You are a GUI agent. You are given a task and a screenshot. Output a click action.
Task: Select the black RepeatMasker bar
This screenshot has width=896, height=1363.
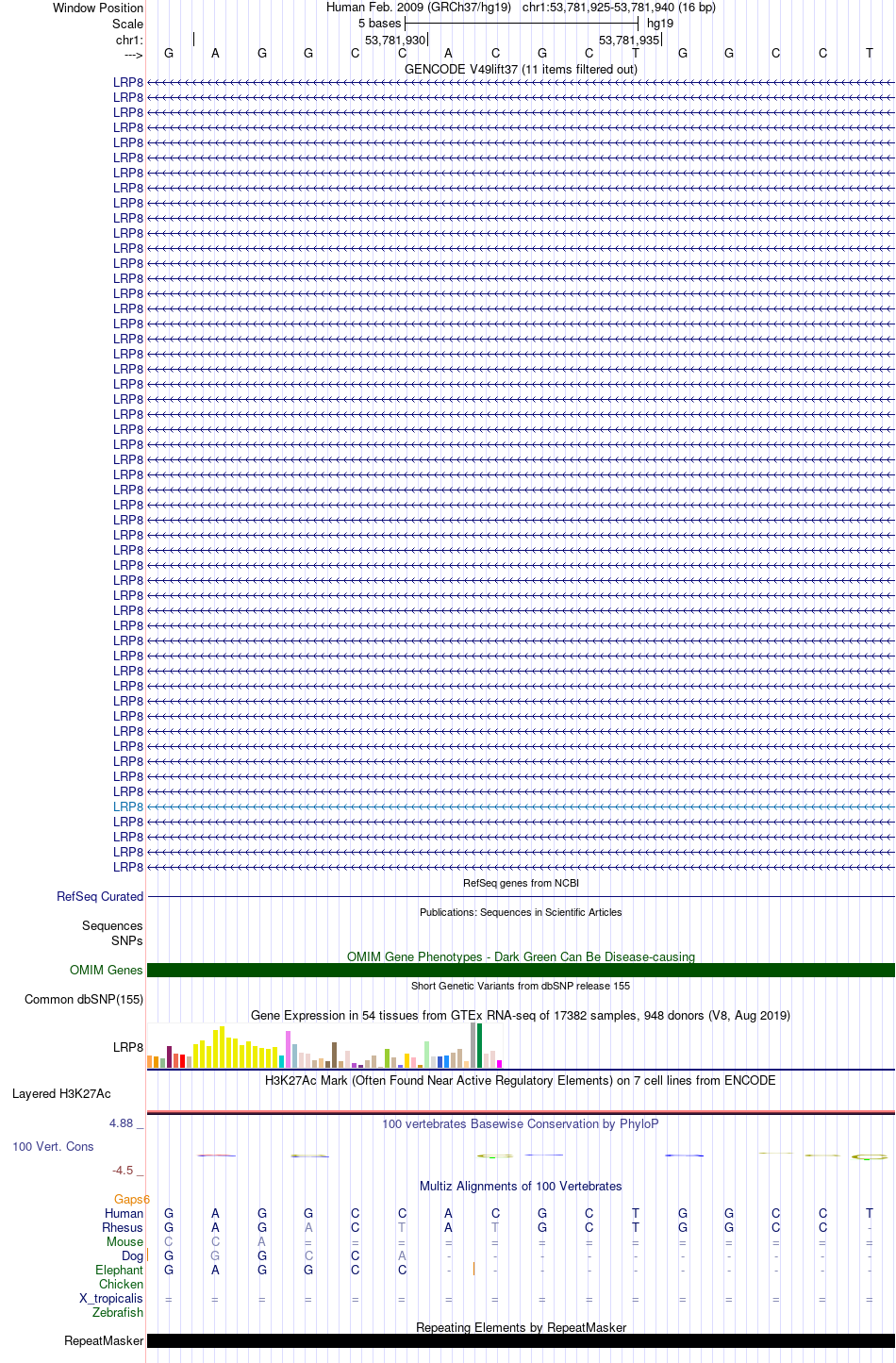coord(521,1340)
